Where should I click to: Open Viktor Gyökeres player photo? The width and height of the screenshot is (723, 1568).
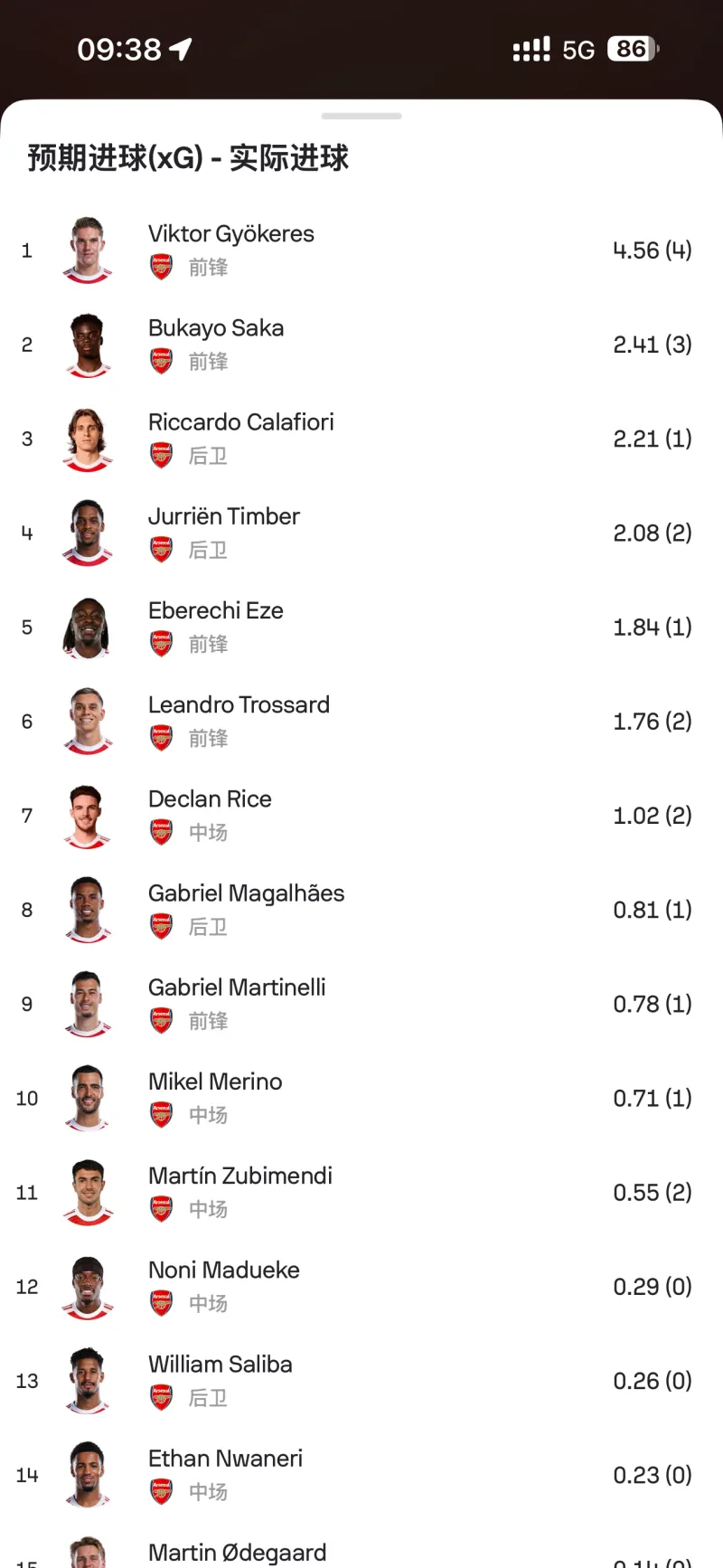click(x=88, y=250)
